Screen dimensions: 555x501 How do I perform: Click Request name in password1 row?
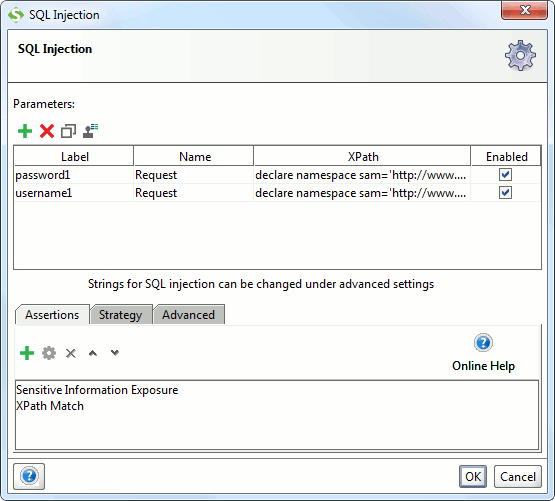tap(194, 175)
